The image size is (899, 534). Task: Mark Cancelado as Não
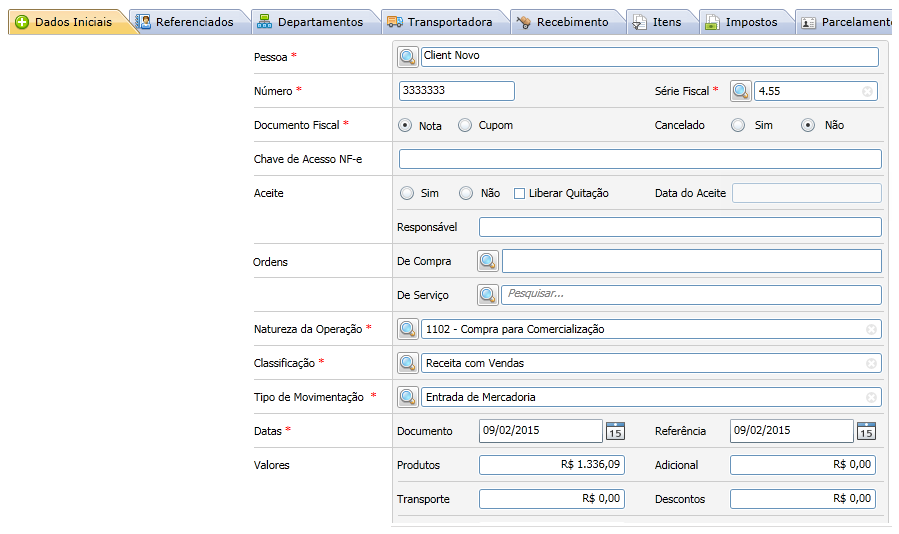[808, 125]
